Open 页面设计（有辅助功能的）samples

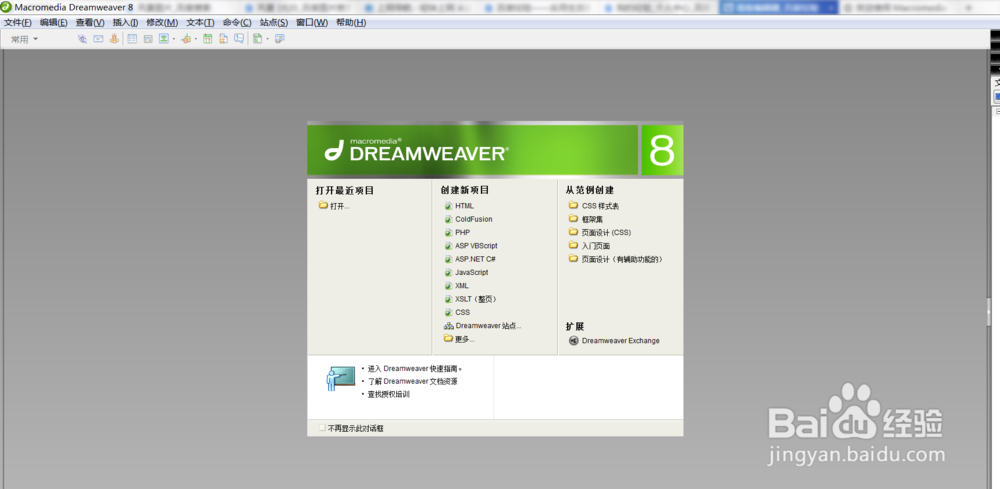616,259
